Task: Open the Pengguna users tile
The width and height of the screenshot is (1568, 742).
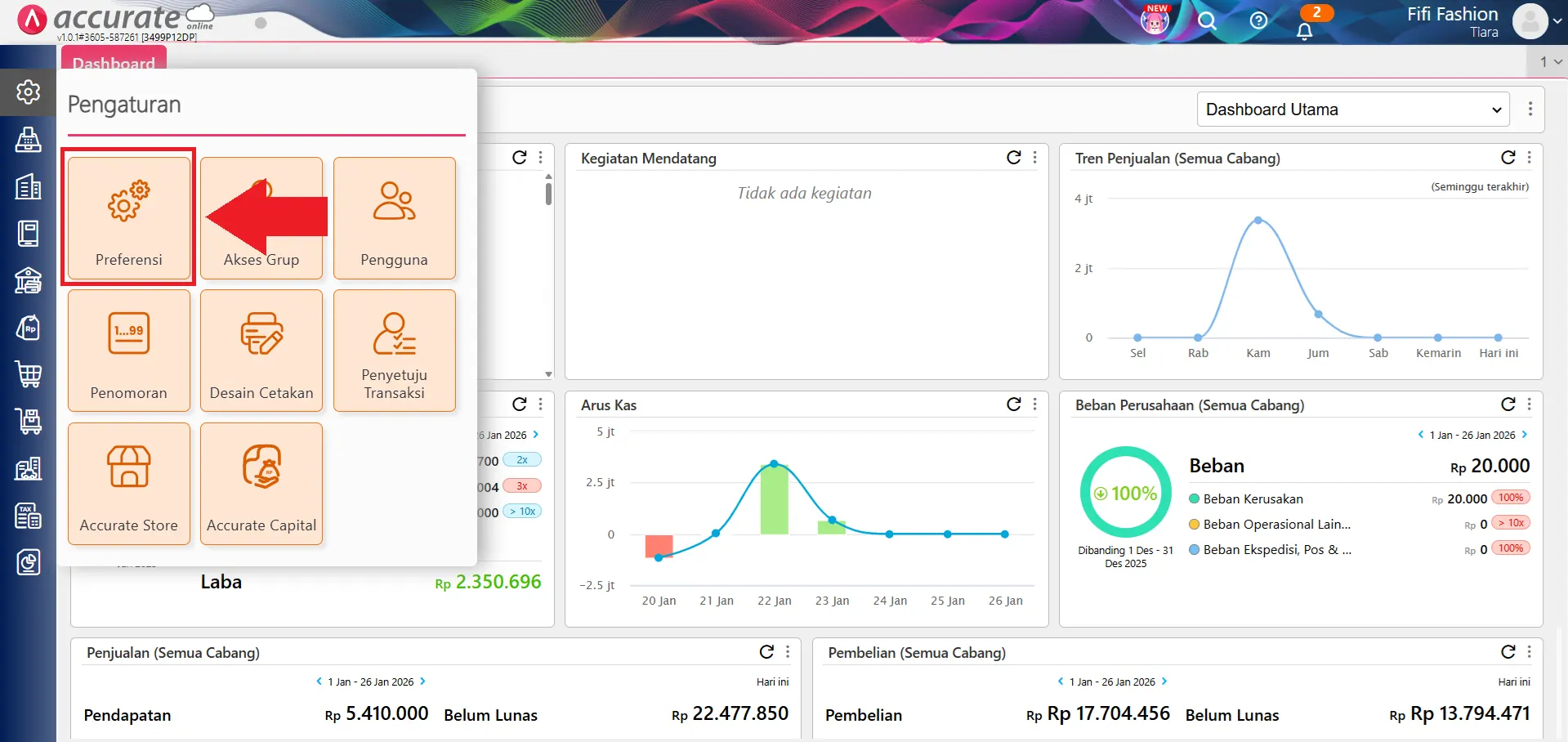Action: pos(394,217)
